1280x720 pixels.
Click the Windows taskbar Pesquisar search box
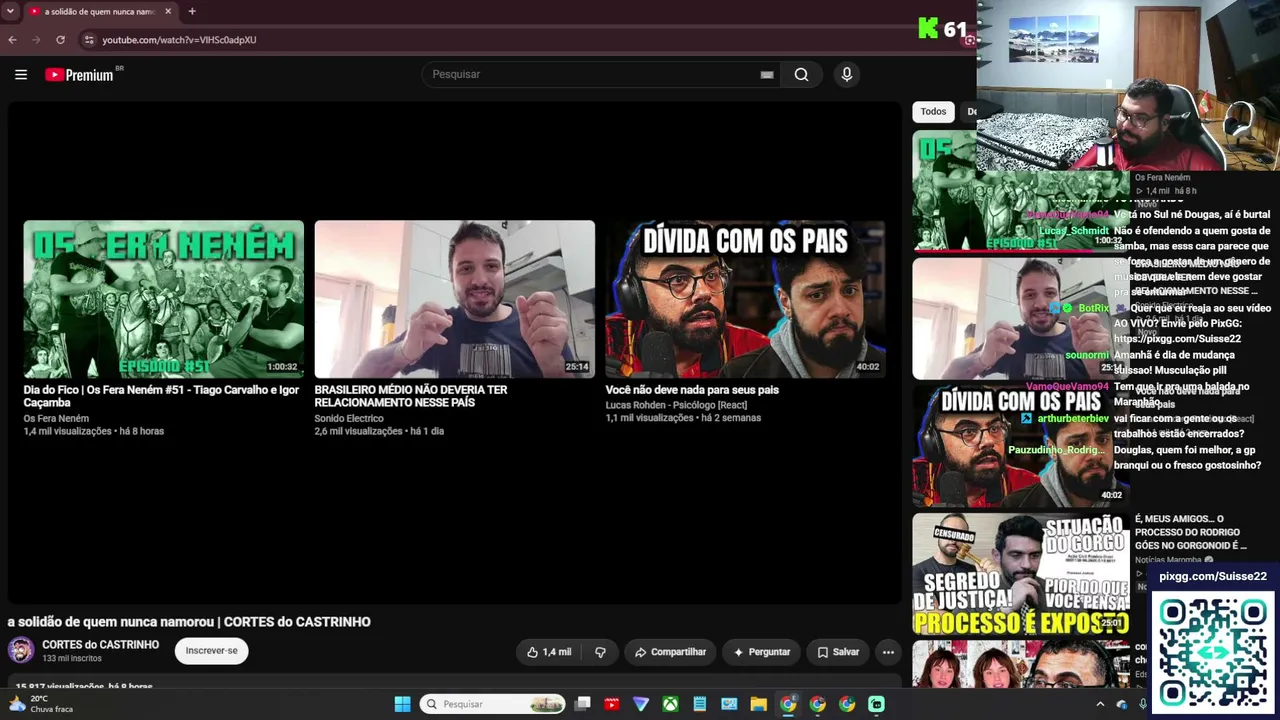(x=492, y=704)
